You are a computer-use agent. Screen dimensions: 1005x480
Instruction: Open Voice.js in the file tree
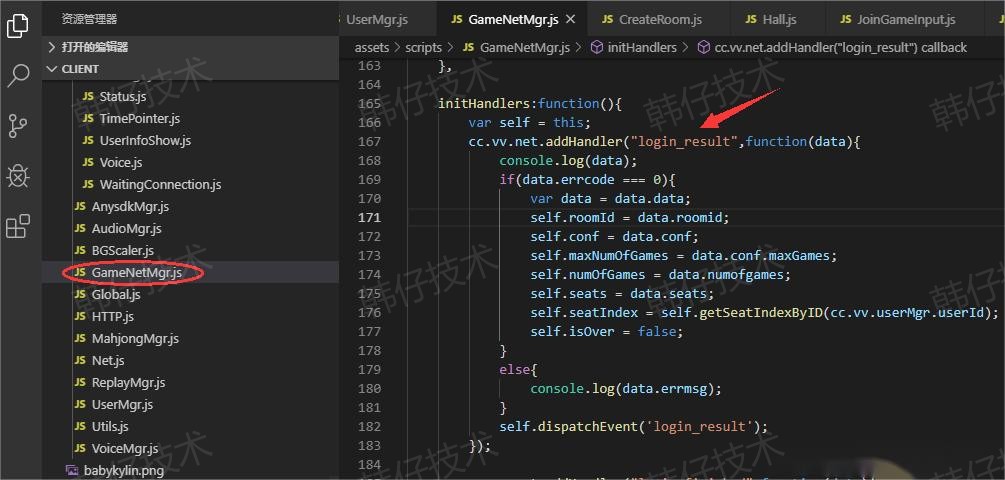point(190,163)
